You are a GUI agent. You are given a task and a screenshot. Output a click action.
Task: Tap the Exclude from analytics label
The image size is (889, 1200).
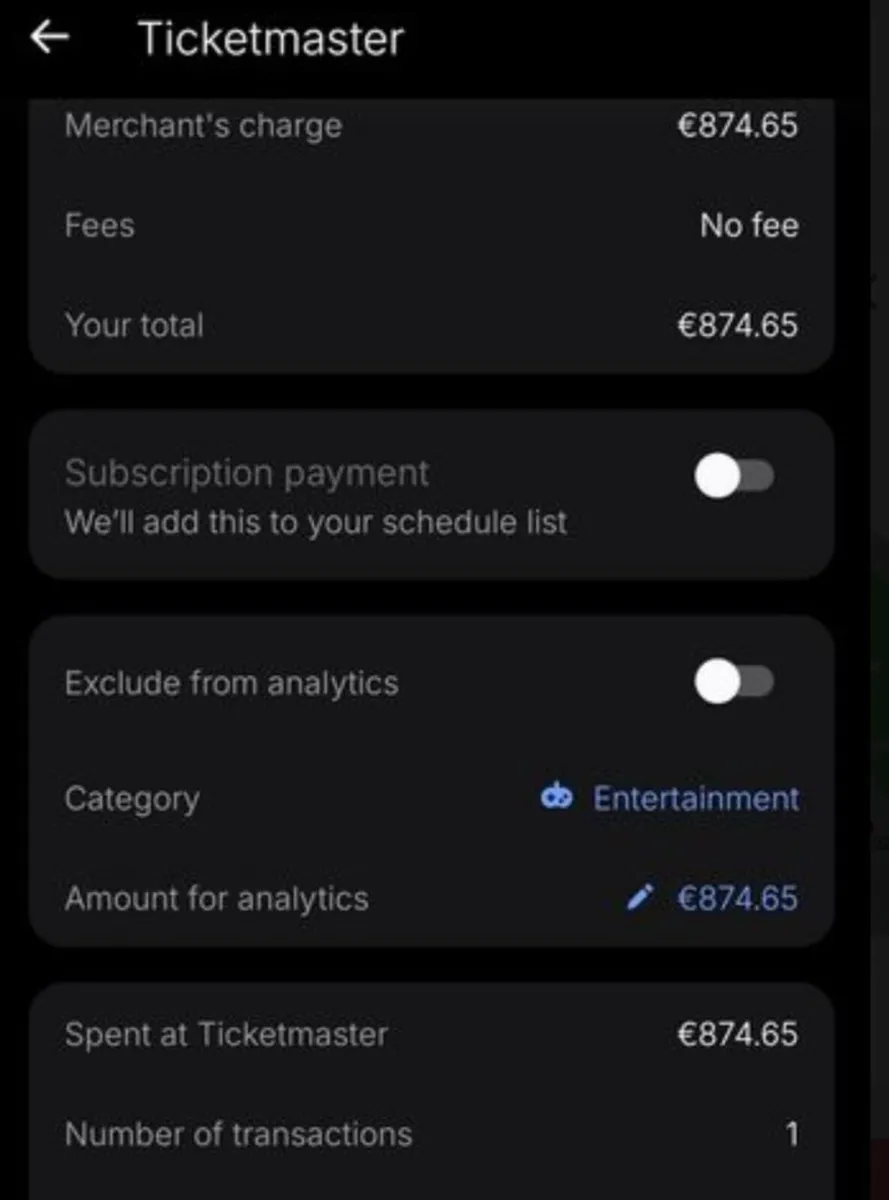pos(231,683)
